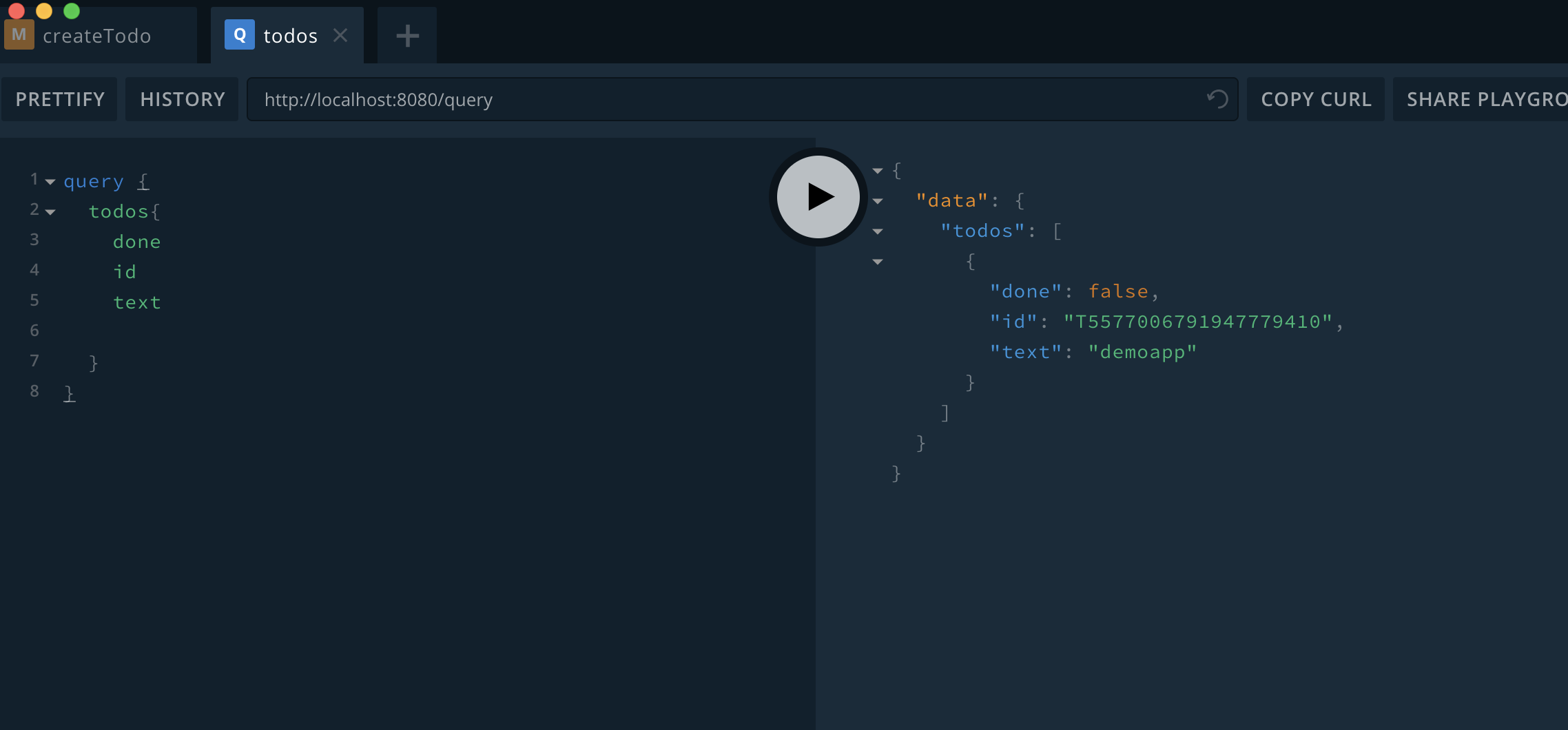Click the 'query' keyword in editor
1568x730 pixels.
pos(94,182)
